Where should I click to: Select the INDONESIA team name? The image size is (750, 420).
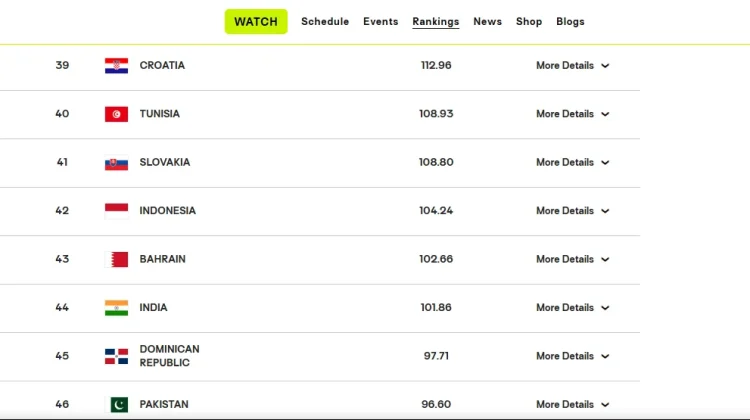coord(167,210)
